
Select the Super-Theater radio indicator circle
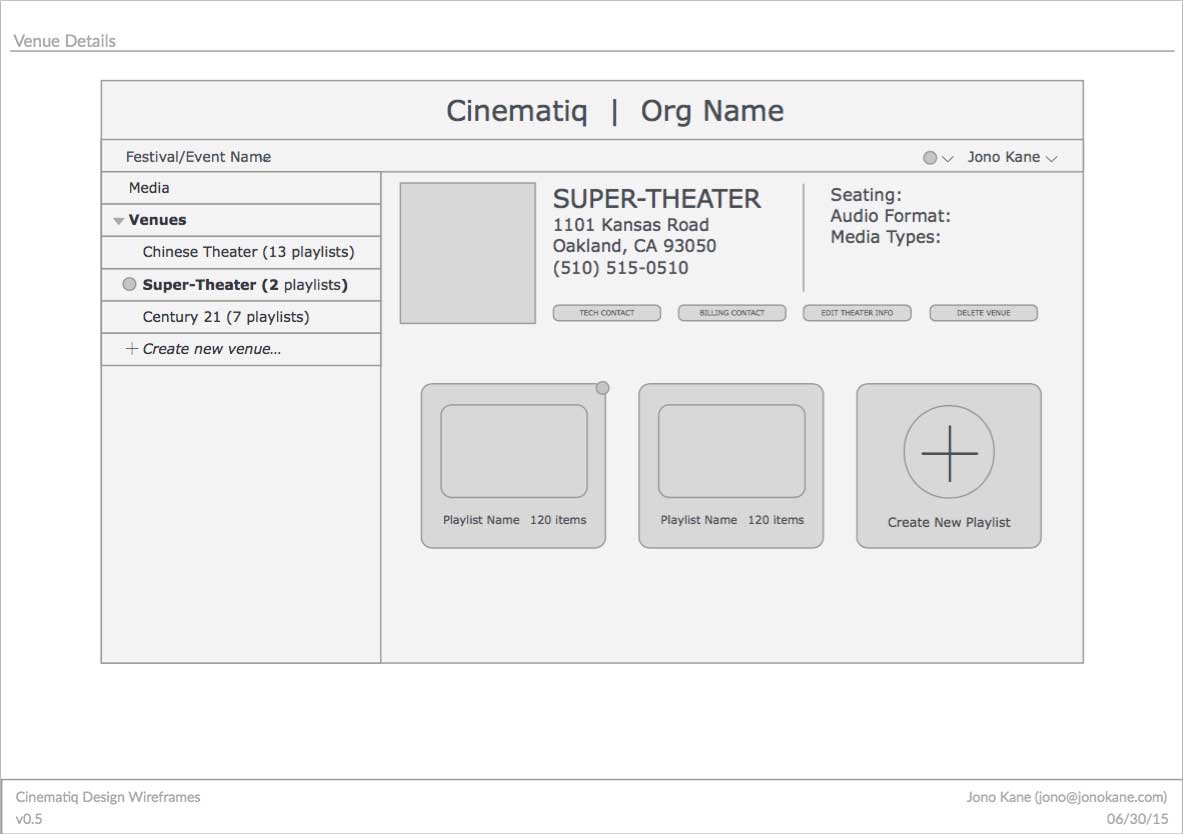pyautogui.click(x=129, y=285)
